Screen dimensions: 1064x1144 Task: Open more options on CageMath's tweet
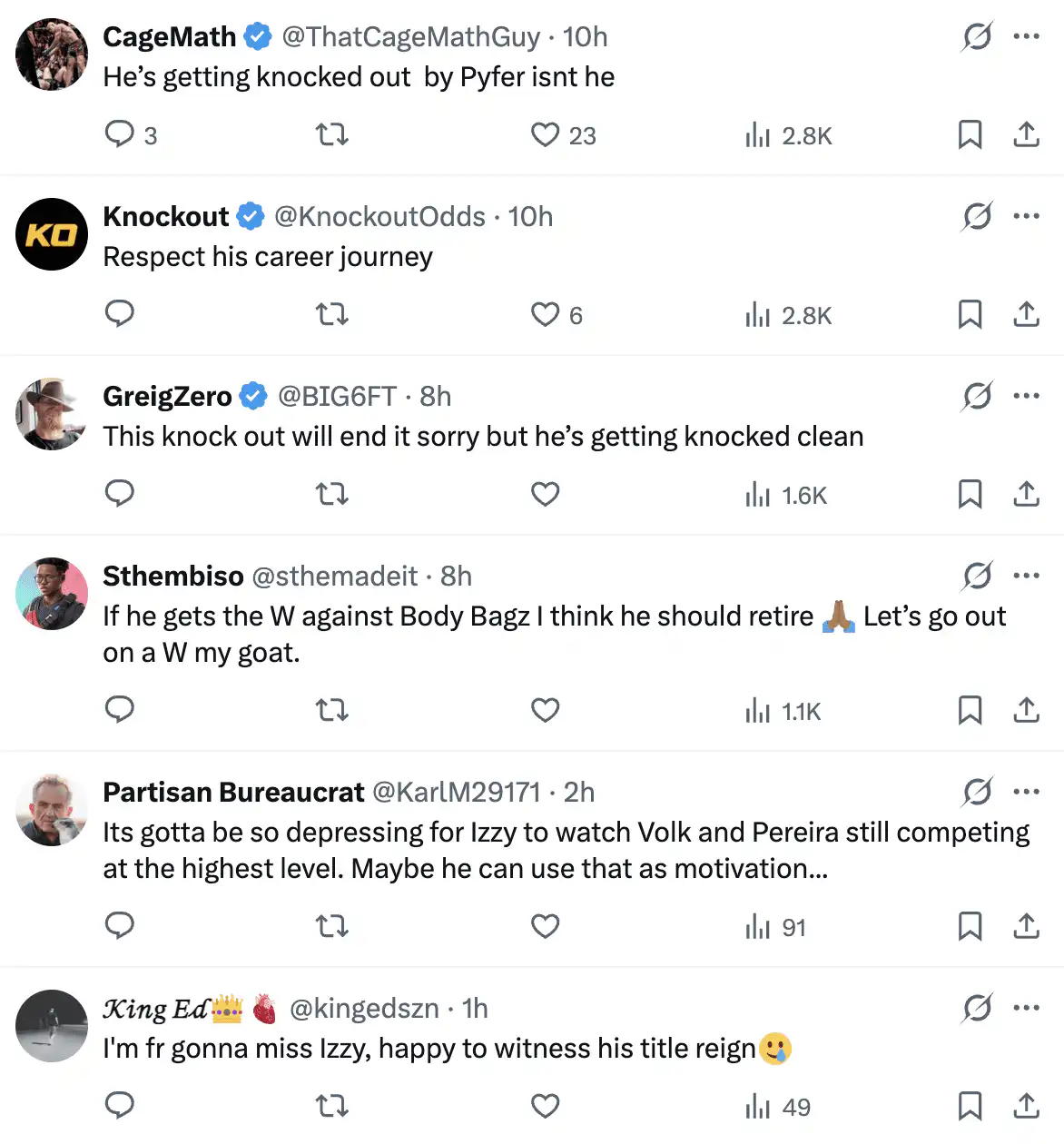[1026, 36]
